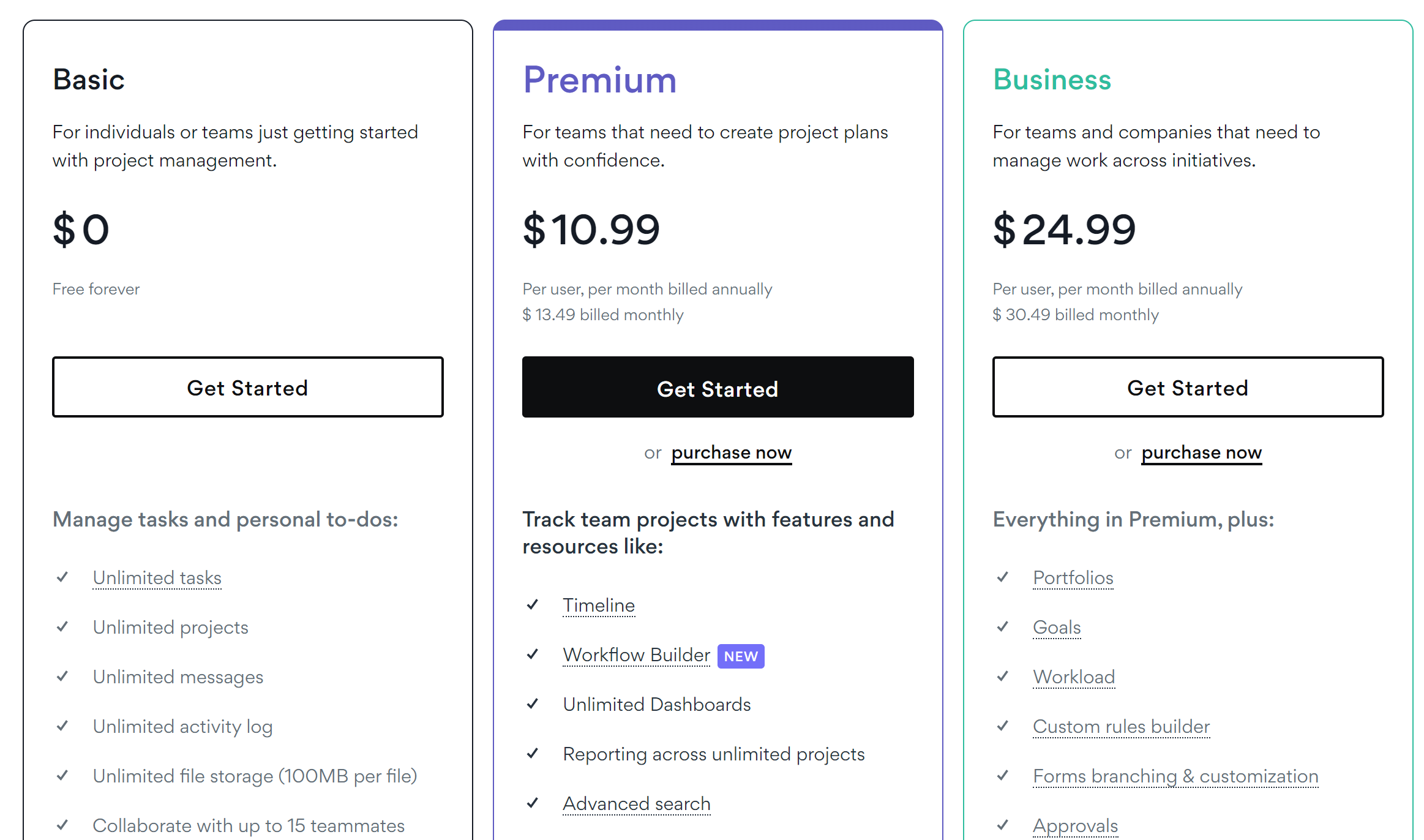
Task: Click checkmark icon beside Portfolios
Action: 1003,577
